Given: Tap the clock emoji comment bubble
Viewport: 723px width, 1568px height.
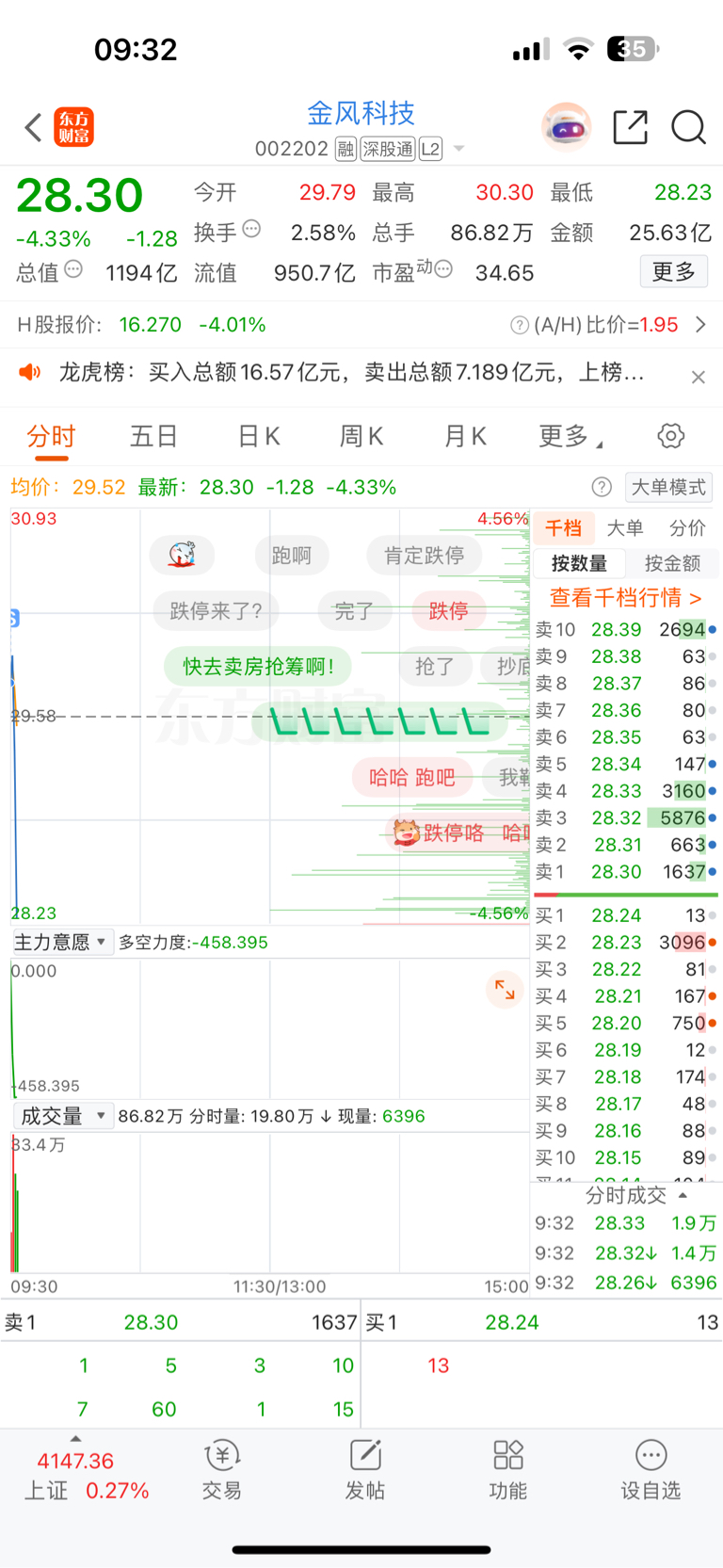Looking at the screenshot, I should [182, 555].
